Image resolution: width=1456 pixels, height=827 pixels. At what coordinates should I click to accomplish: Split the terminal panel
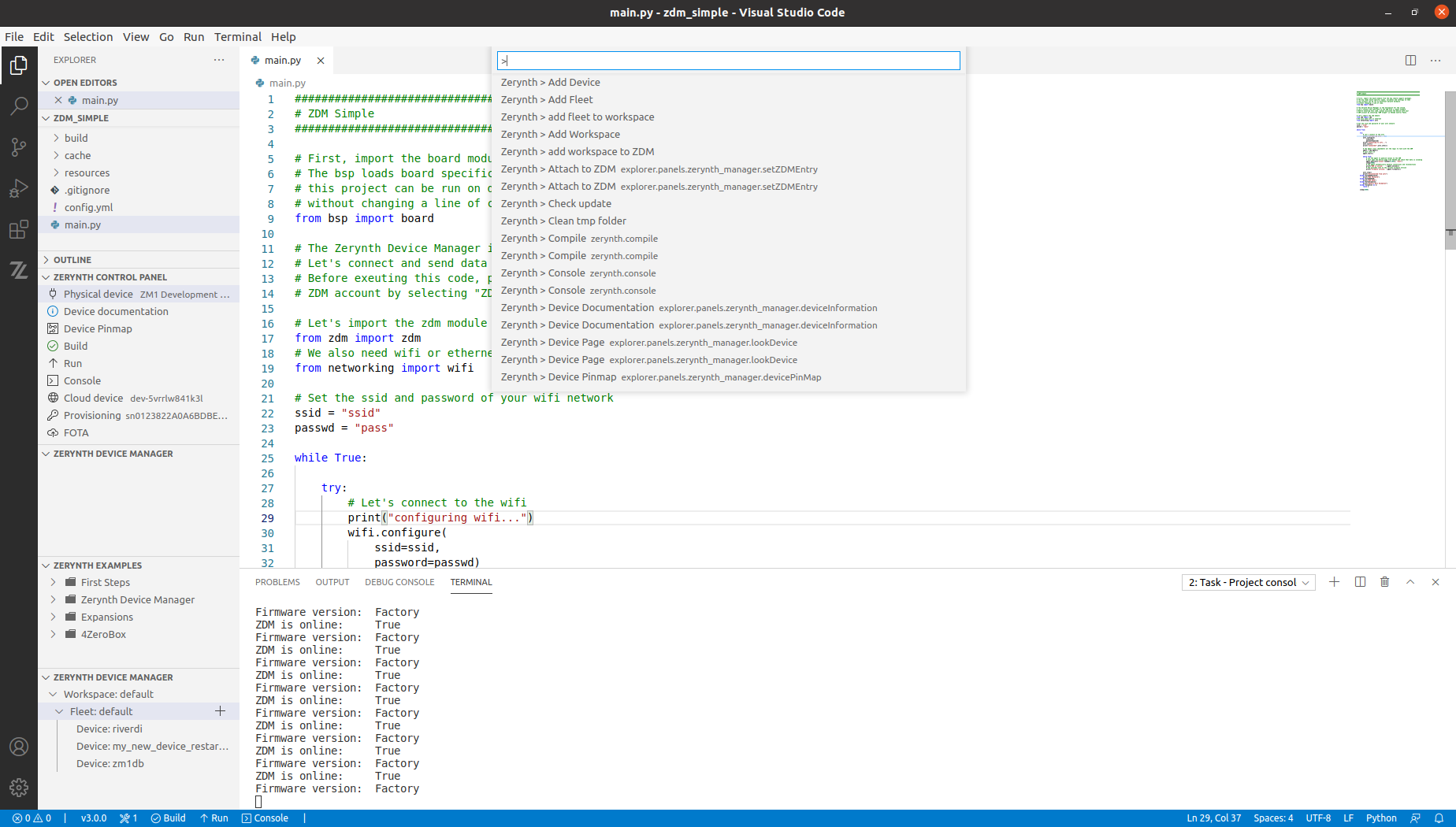point(1360,582)
